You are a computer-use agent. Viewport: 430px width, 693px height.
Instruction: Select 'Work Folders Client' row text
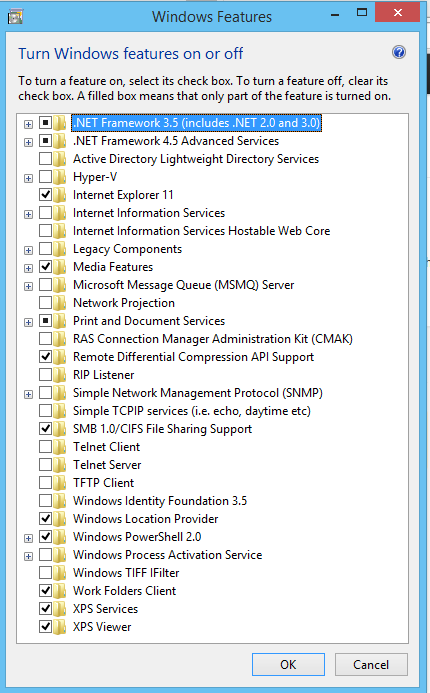tap(125, 591)
